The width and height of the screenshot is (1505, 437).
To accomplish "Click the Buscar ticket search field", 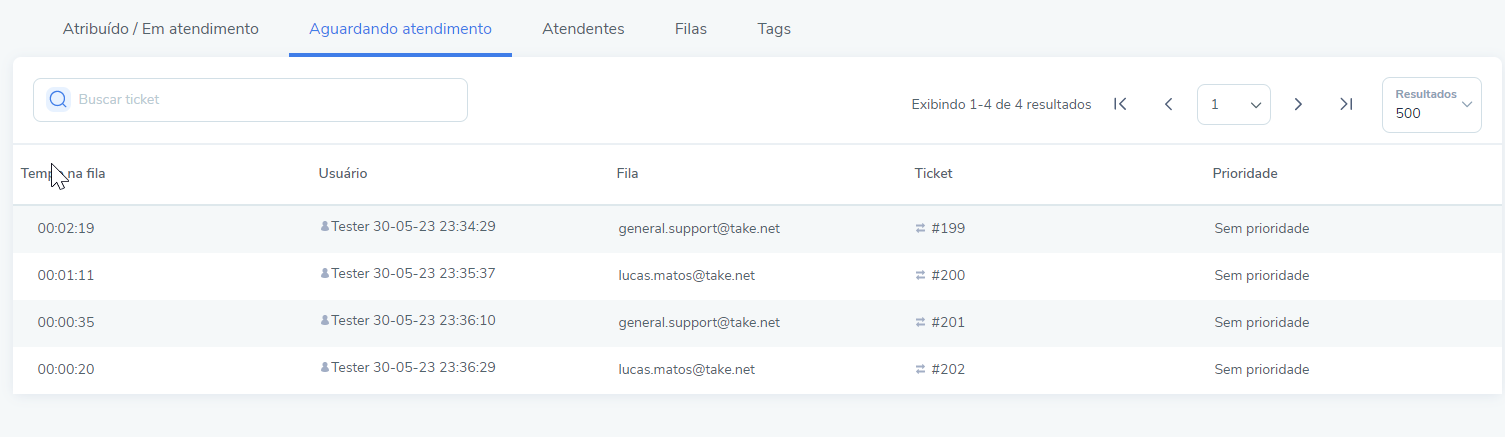I will click(250, 100).
